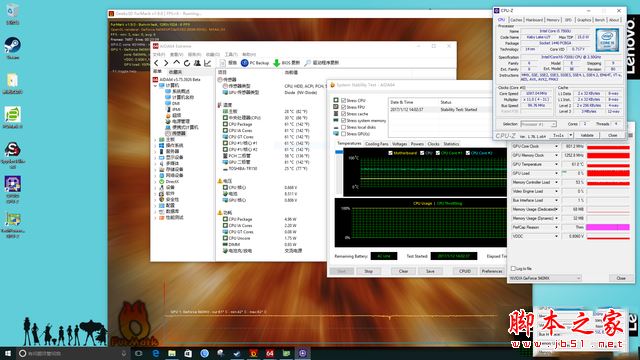
Task: Go forward in AIDA64 toolbar
Action: point(166,63)
